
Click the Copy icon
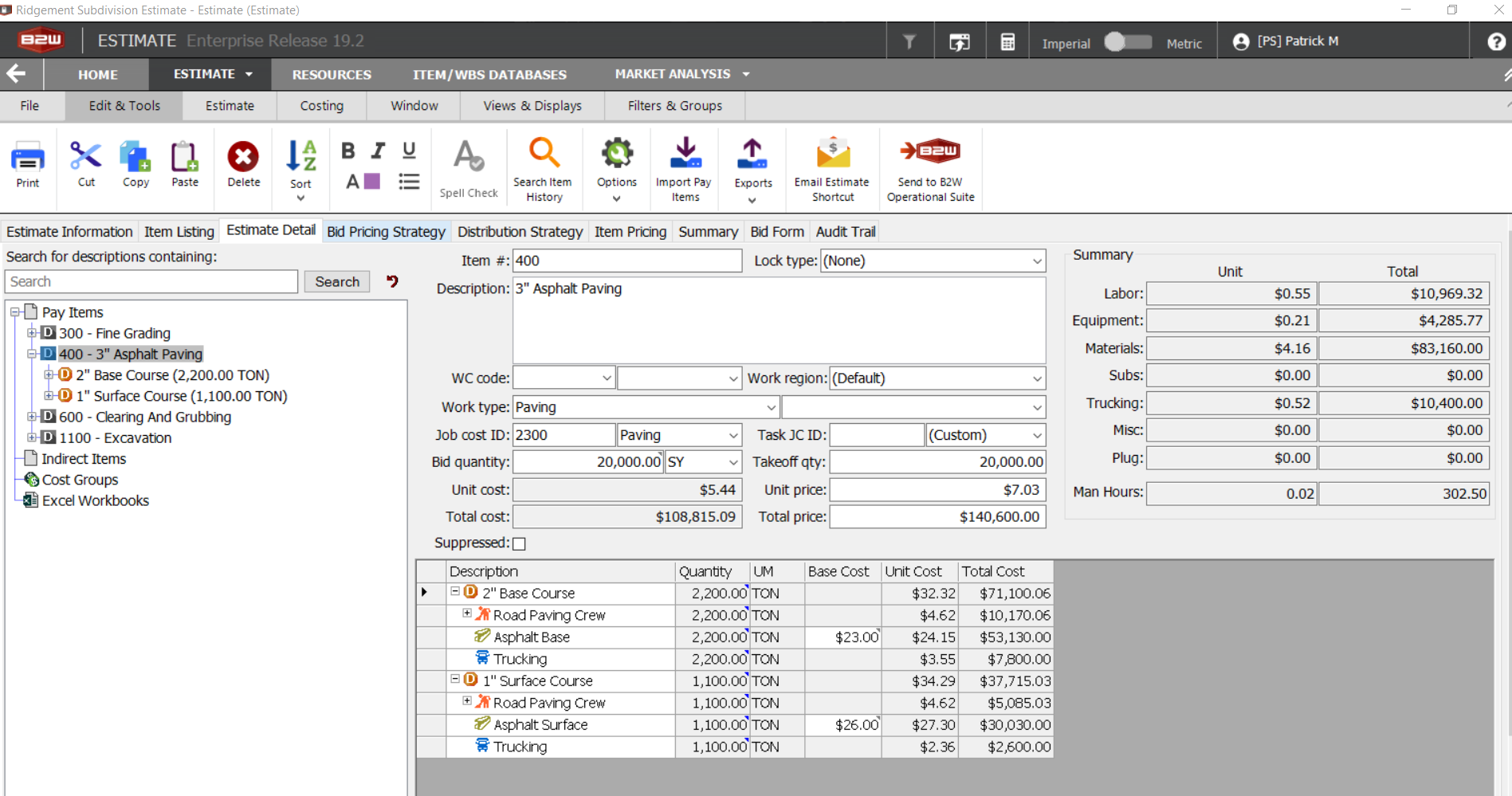tap(135, 156)
